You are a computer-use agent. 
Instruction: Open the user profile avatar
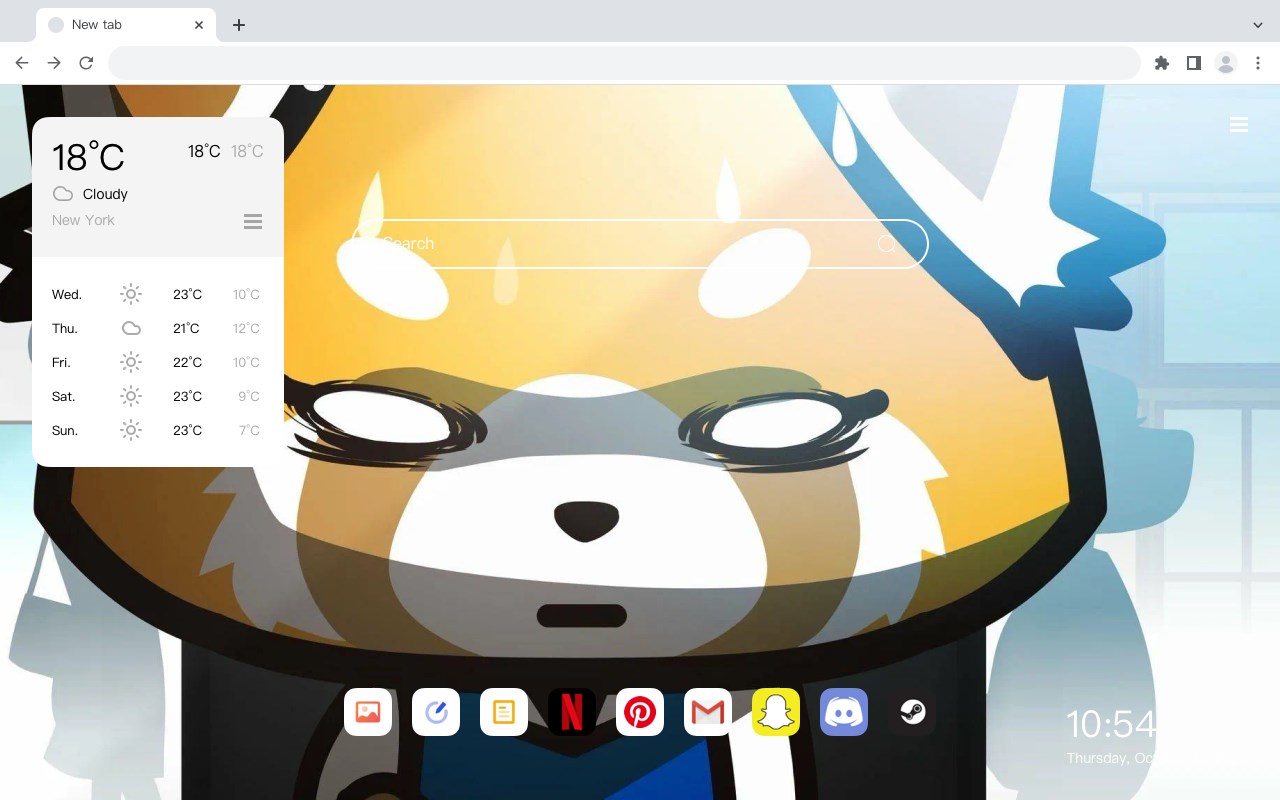coord(1226,63)
